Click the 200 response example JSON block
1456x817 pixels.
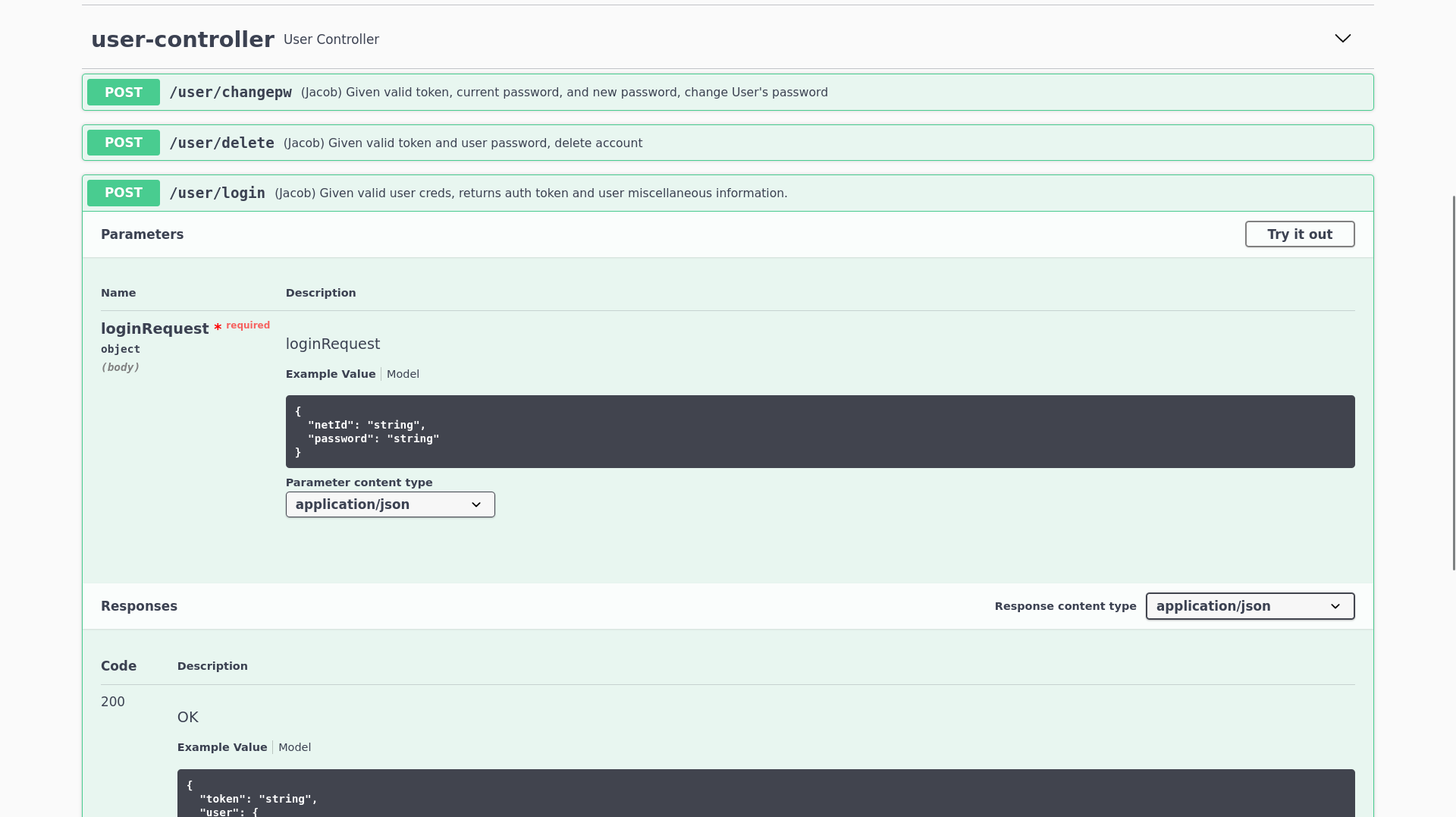point(766,793)
